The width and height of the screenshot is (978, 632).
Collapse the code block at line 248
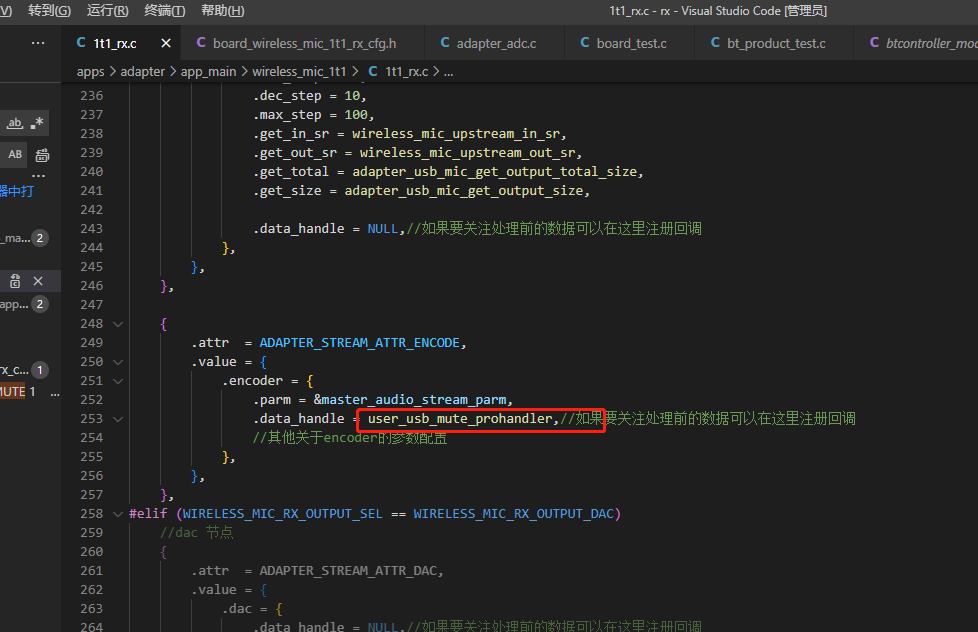[118, 324]
